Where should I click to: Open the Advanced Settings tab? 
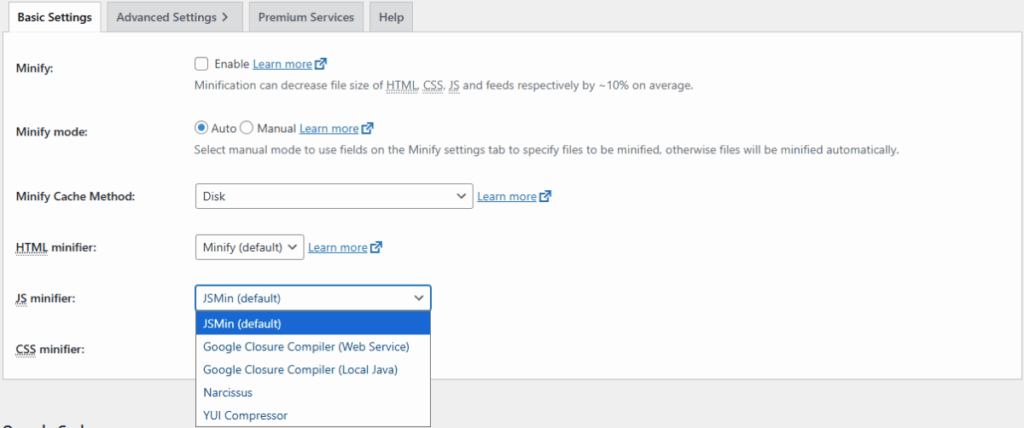pyautogui.click(x=172, y=17)
